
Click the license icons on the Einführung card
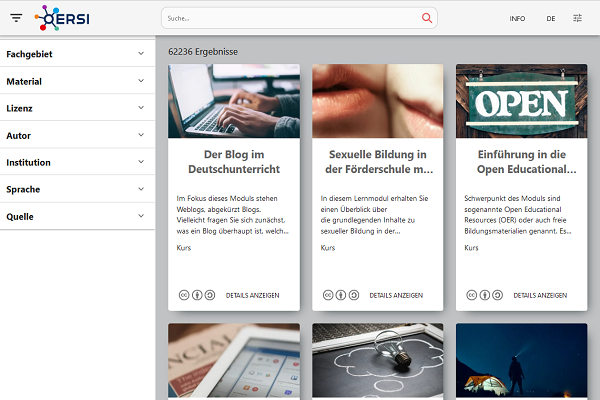pyautogui.click(x=484, y=295)
